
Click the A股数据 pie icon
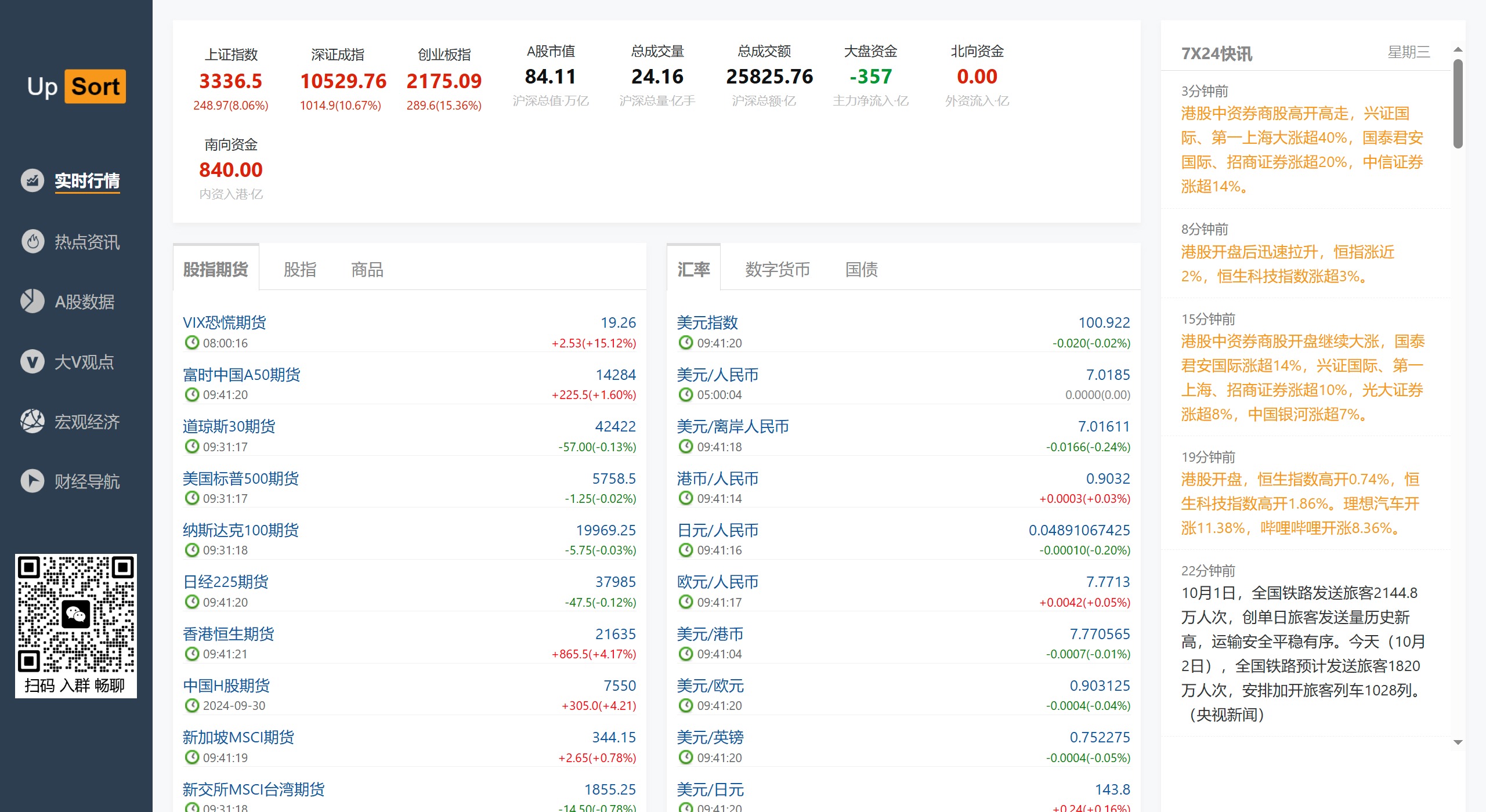(x=32, y=301)
